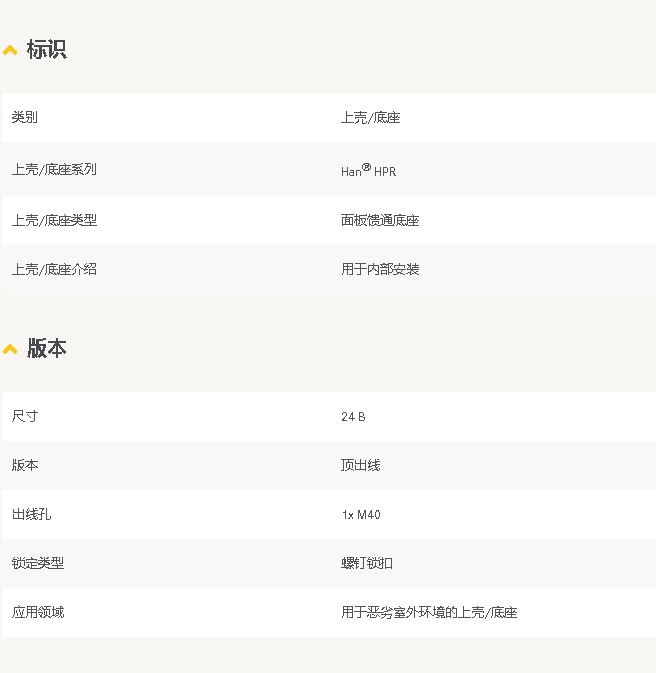Click the 24 B size value
Viewport: 656px width, 673px height.
(353, 417)
